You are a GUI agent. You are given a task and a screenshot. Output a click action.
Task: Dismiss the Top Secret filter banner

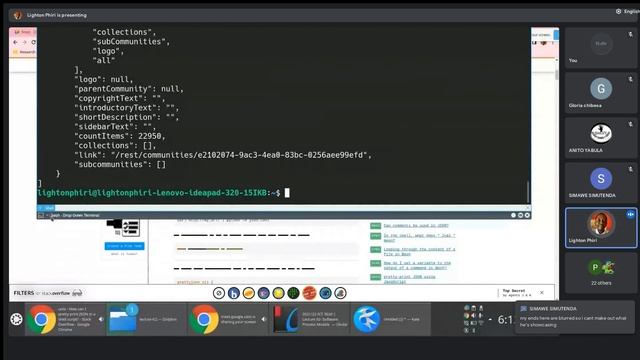(542, 293)
